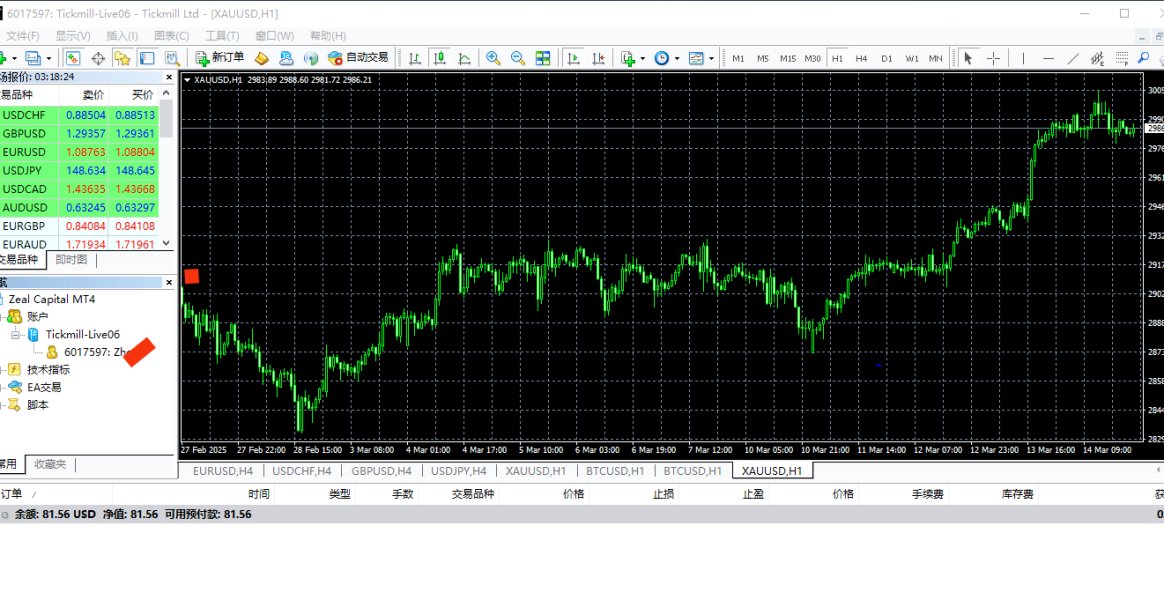Select the vertical line tool
This screenshot has height=600, width=1164.
[x=1023, y=58]
